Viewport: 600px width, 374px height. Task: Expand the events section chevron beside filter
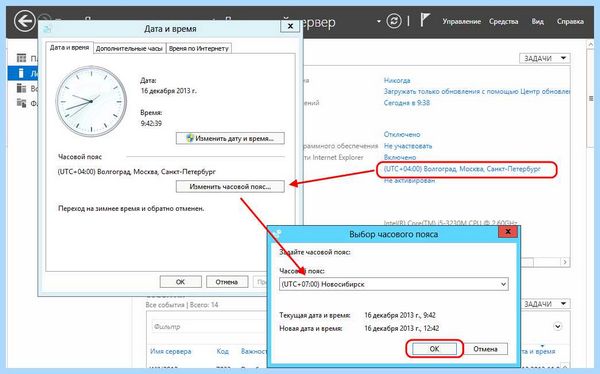(x=558, y=327)
